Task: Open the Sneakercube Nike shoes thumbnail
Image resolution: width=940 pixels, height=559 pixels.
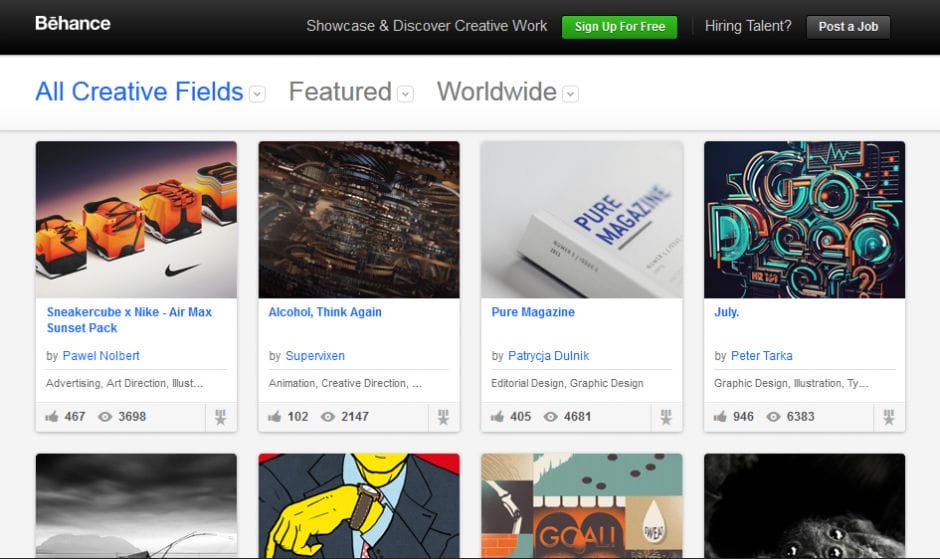Action: point(136,220)
